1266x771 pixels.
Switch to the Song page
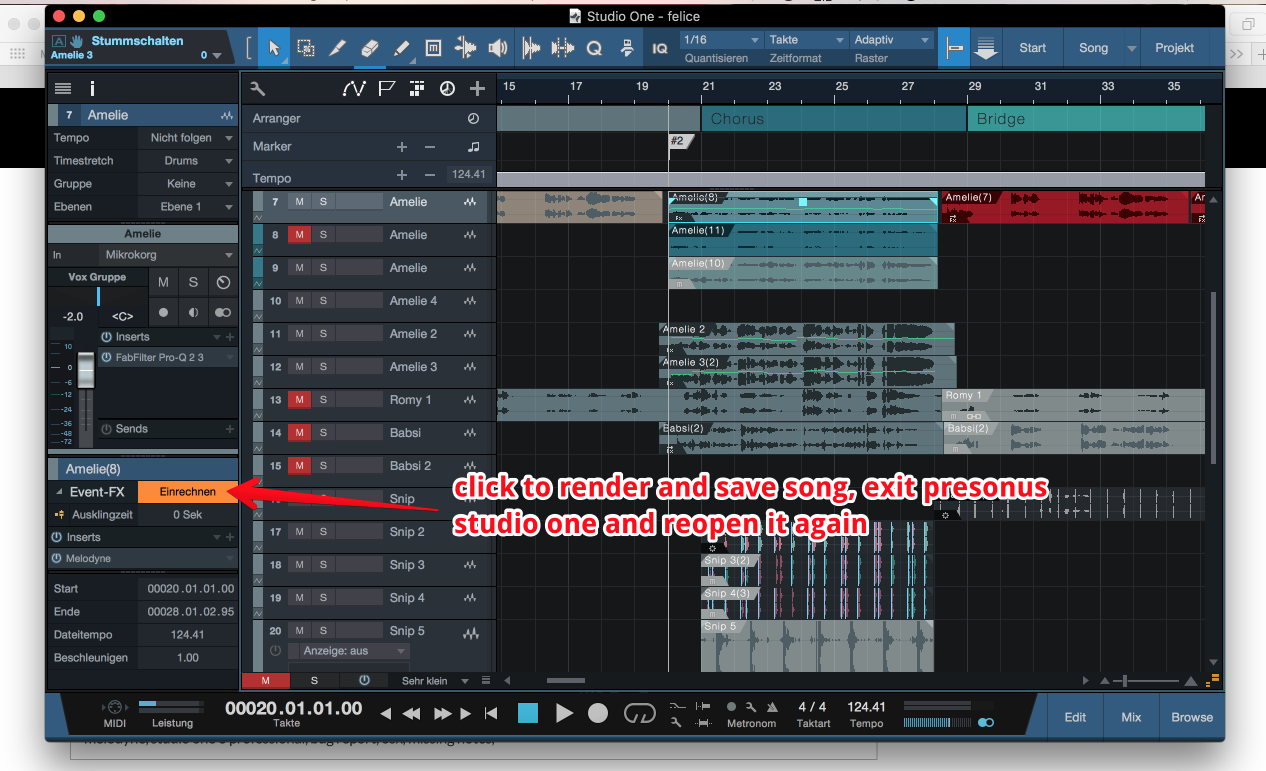point(1093,48)
